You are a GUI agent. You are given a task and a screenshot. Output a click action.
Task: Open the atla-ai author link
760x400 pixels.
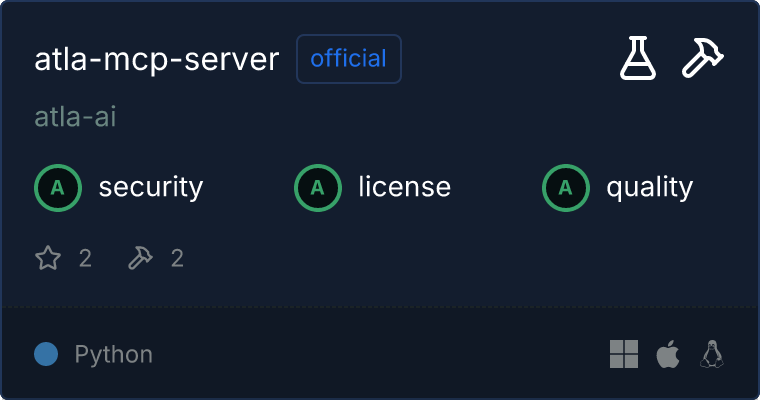click(x=75, y=117)
